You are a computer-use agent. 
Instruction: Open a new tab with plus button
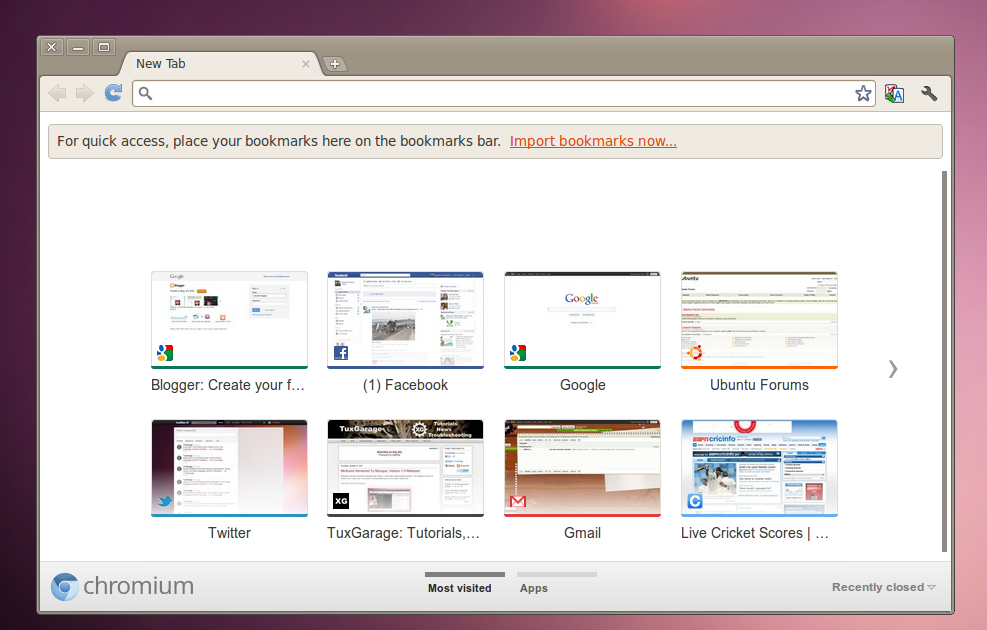(335, 64)
